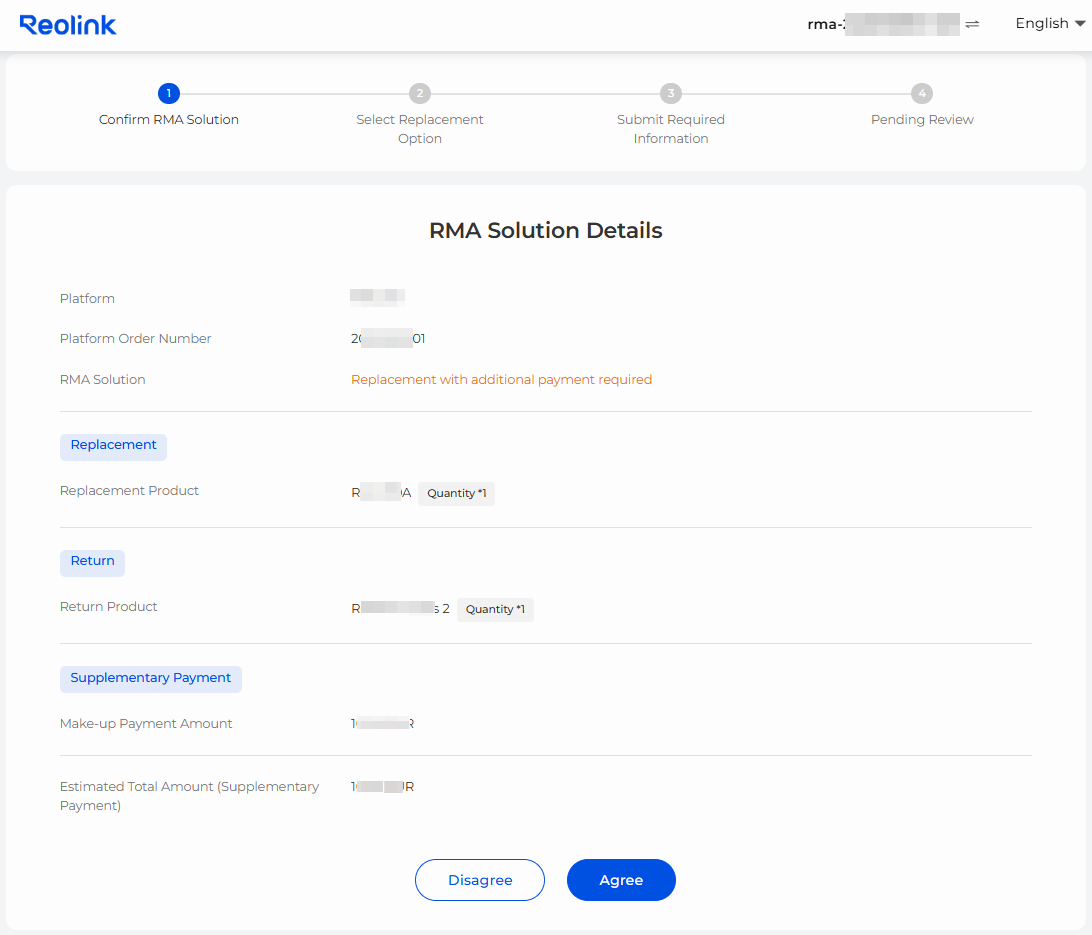Click the Supplementary Payment label tag
This screenshot has width=1092, height=935.
[150, 678]
